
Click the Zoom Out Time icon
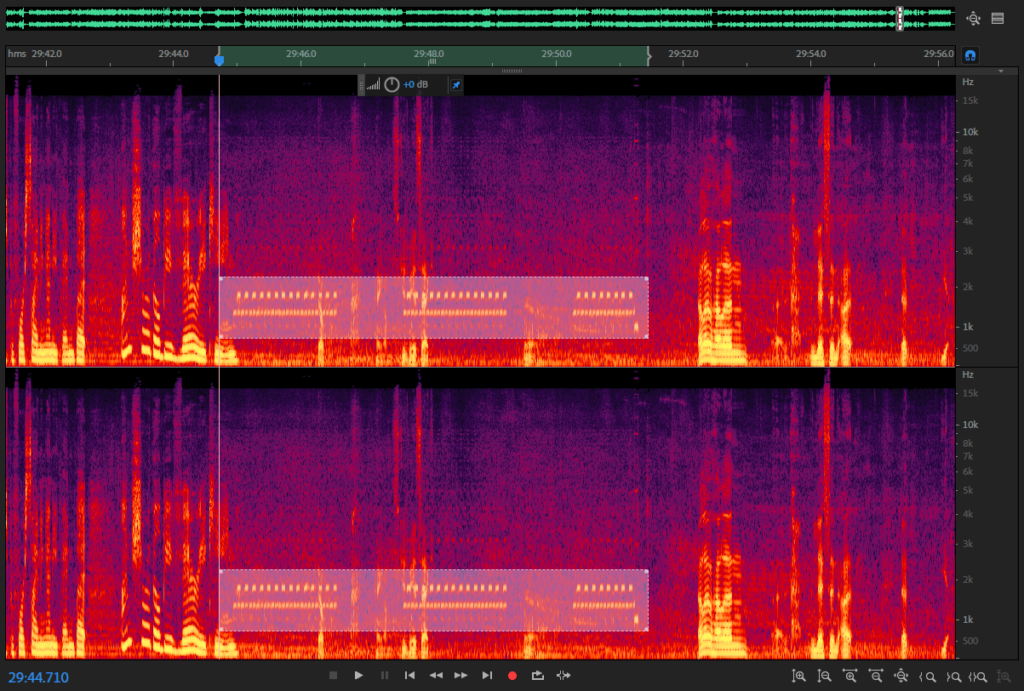click(876, 675)
